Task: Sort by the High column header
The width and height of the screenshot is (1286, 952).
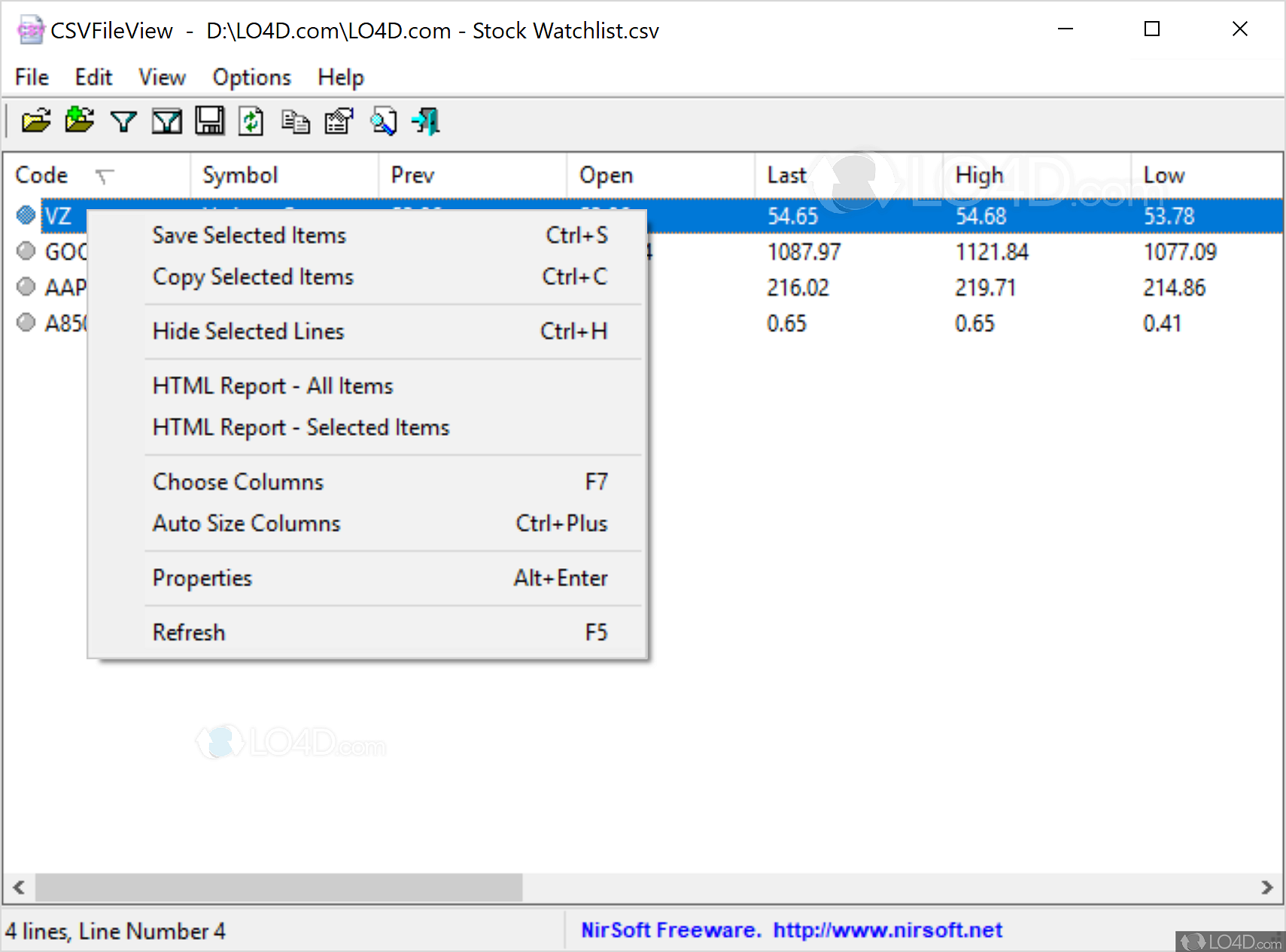Action: [x=1037, y=175]
